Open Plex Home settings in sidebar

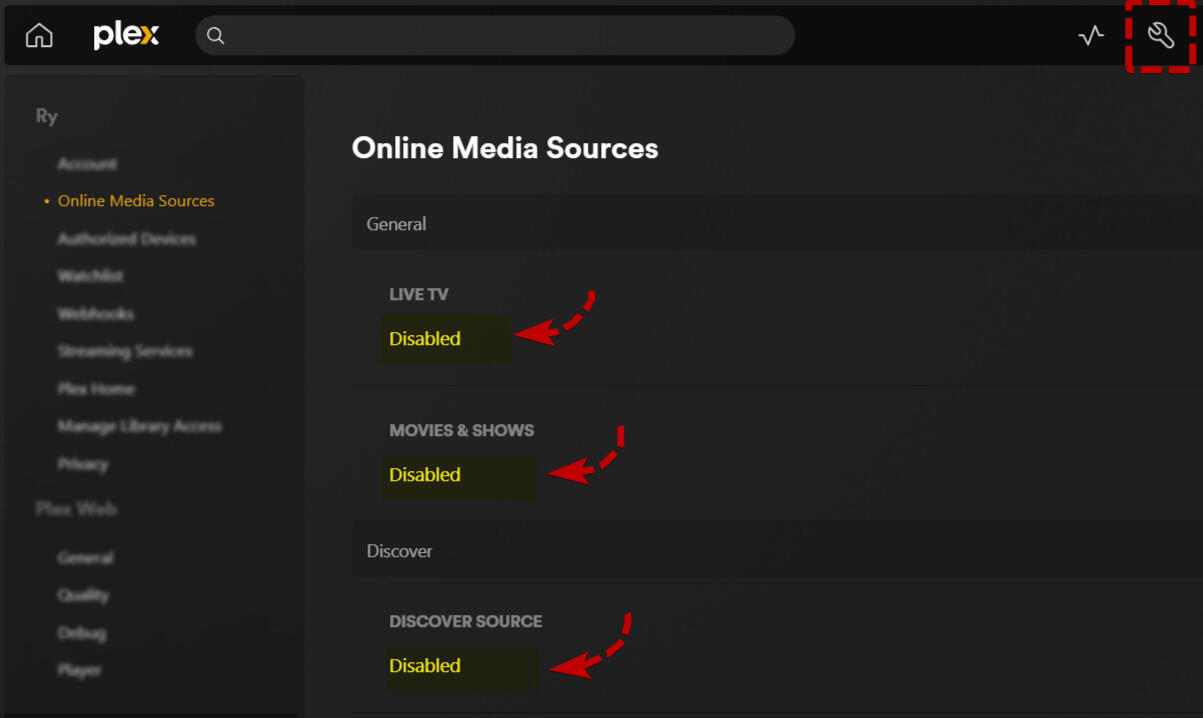96,389
